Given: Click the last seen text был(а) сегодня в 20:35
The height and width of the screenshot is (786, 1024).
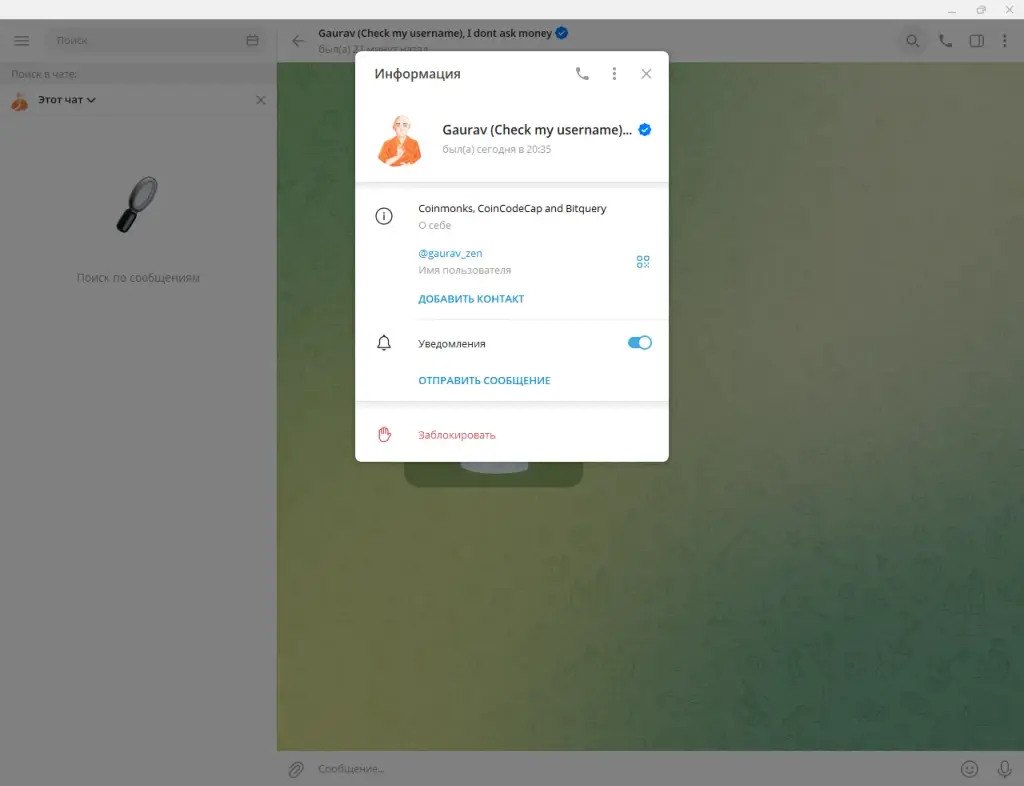Looking at the screenshot, I should 496,149.
